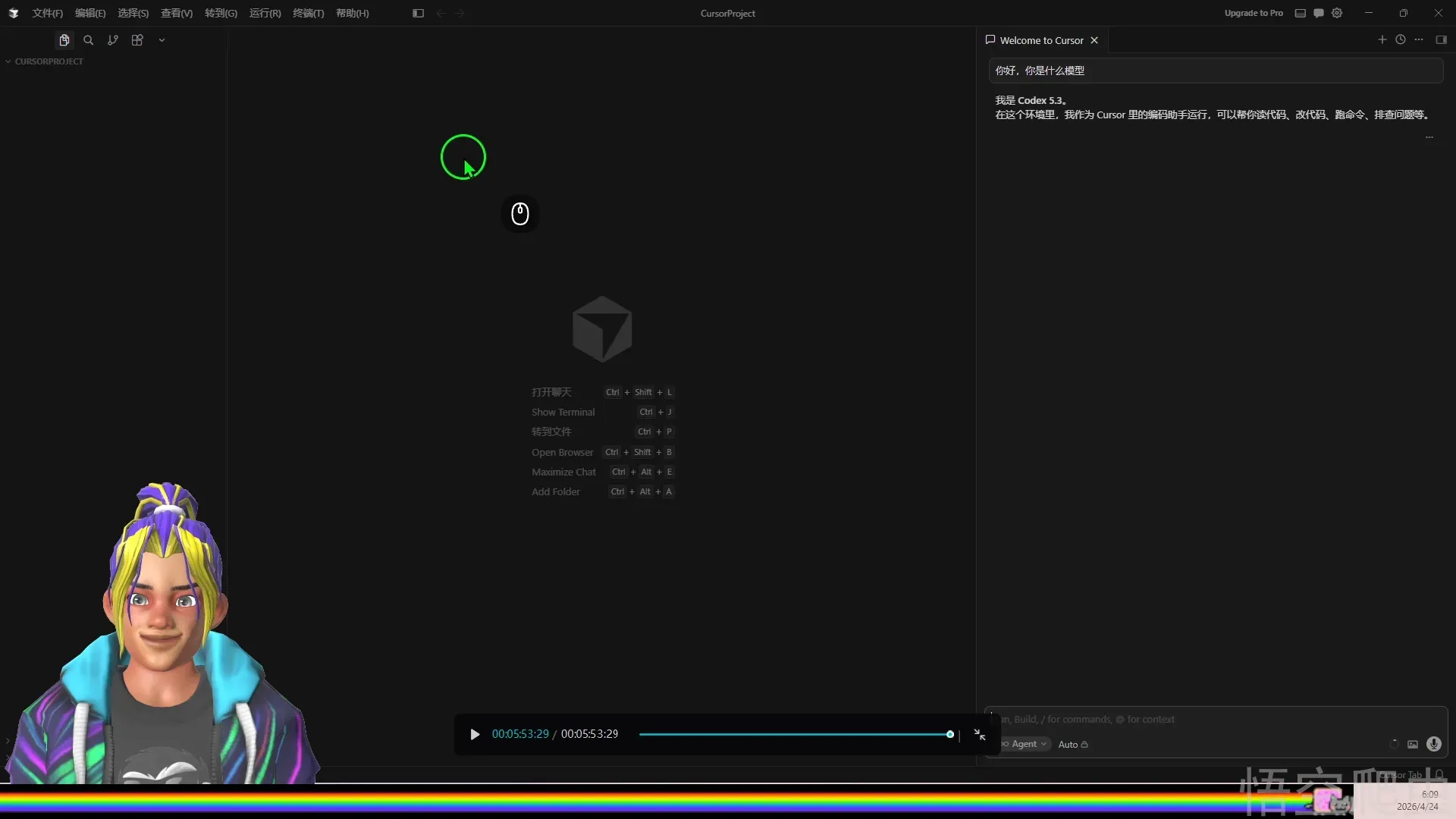This screenshot has width=1456, height=819.
Task: Toggle the chat pane speech bubble icon
Action: coord(1319,13)
